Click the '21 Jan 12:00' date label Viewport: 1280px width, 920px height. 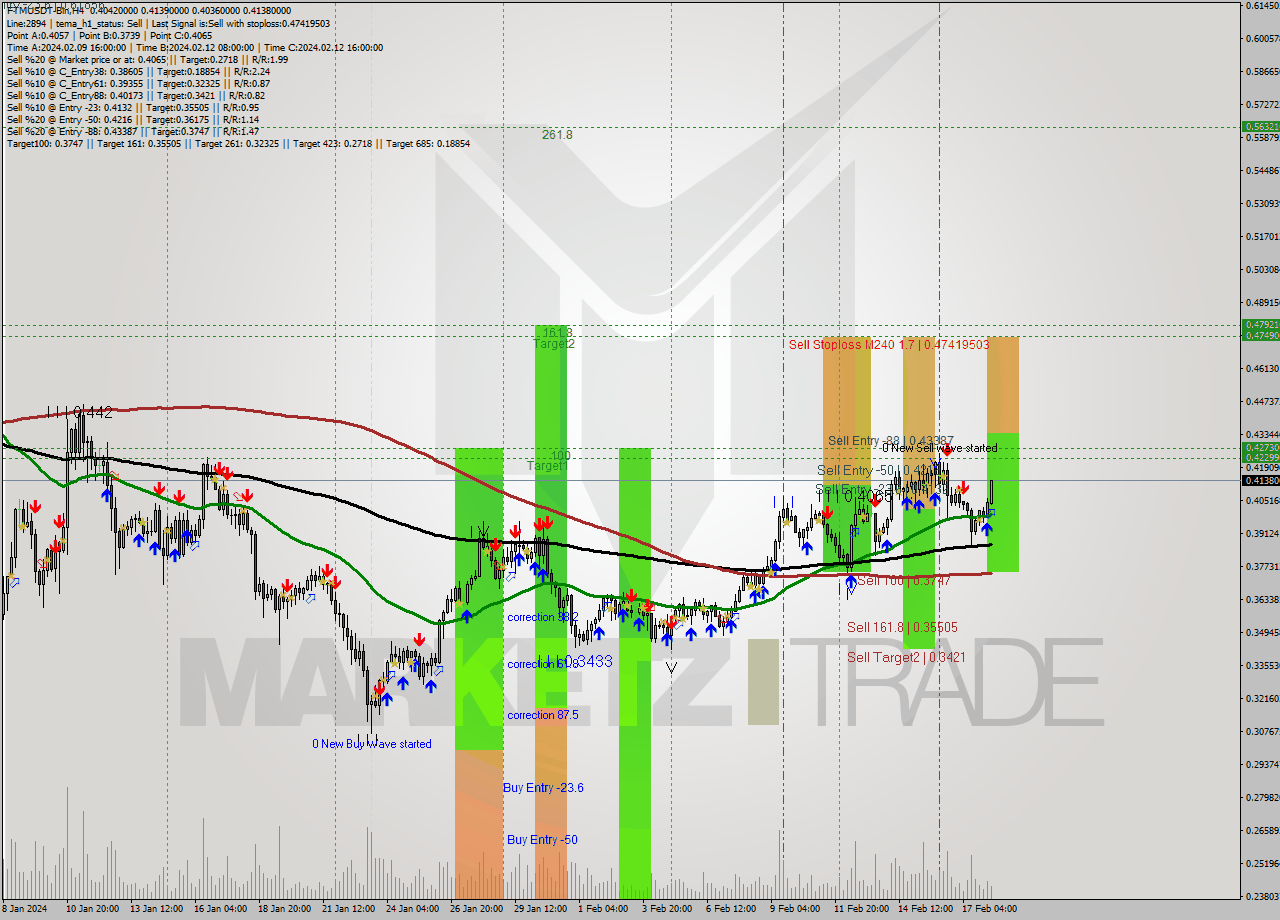click(348, 908)
